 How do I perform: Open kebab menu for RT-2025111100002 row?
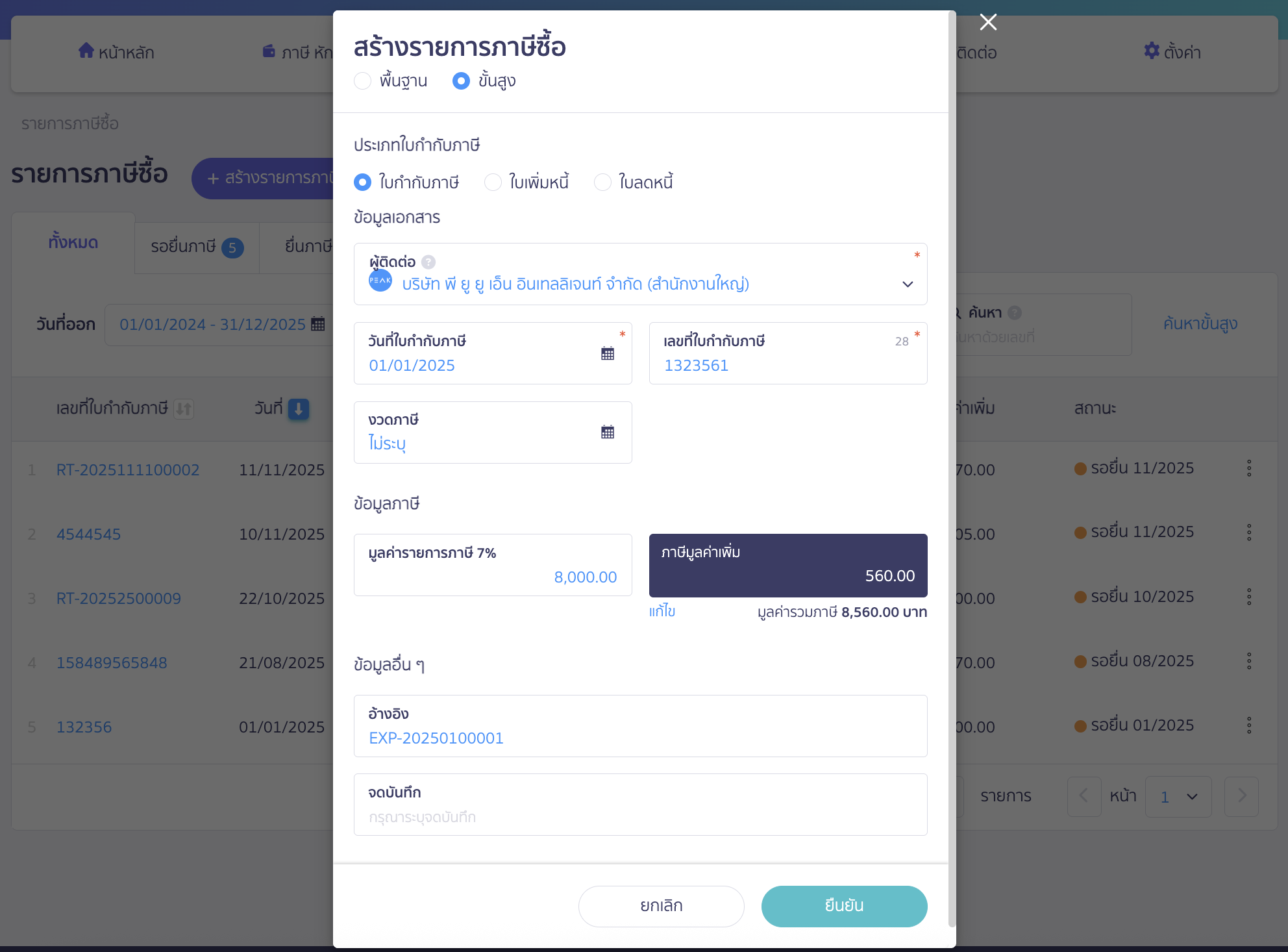[x=1249, y=468]
